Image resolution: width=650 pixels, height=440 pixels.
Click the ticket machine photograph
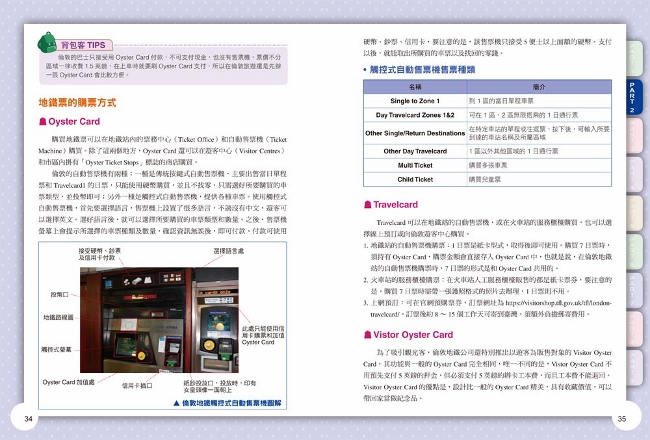coord(159,320)
